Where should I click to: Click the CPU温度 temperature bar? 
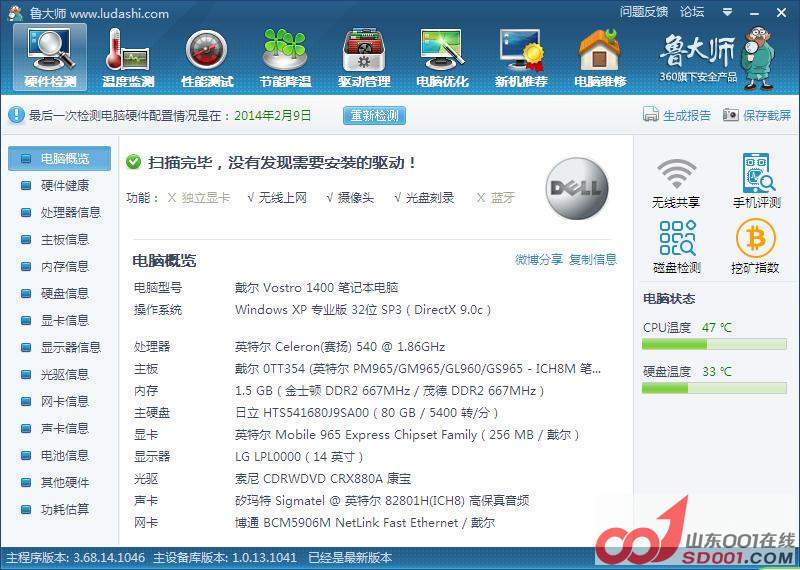pyautogui.click(x=715, y=344)
